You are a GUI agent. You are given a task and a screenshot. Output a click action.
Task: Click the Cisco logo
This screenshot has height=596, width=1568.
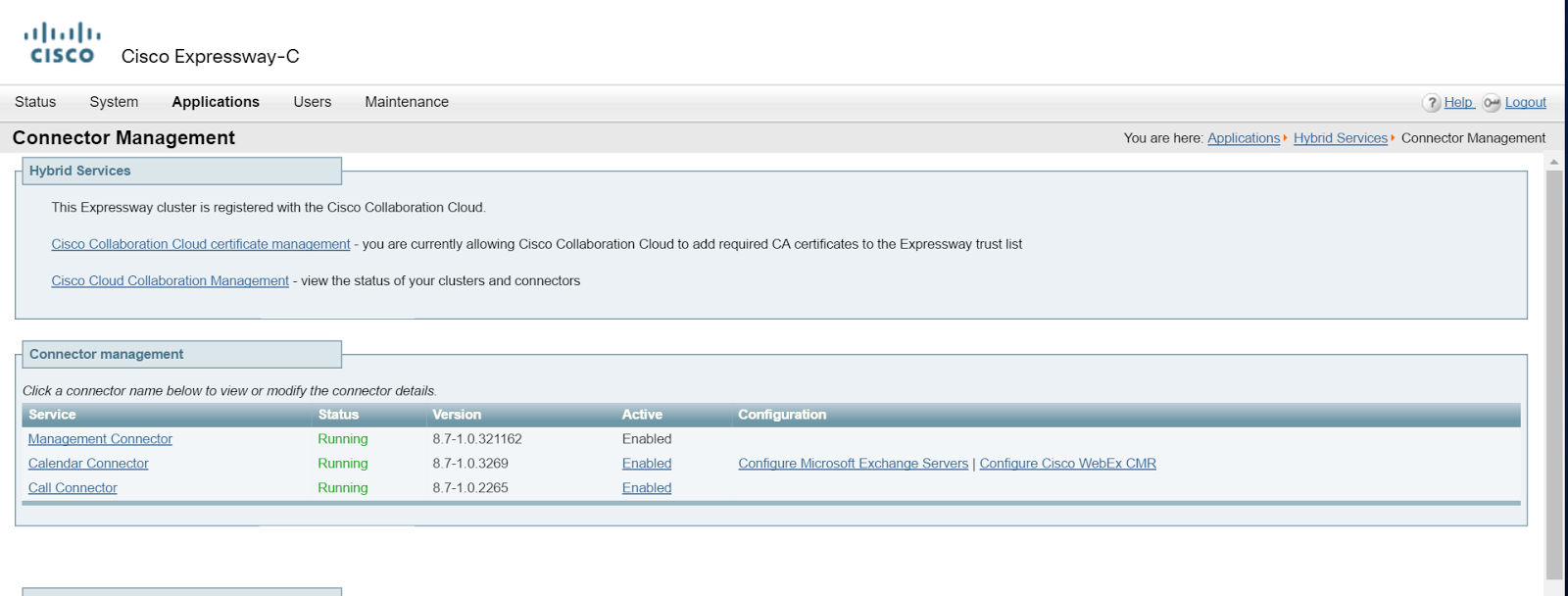[62, 44]
